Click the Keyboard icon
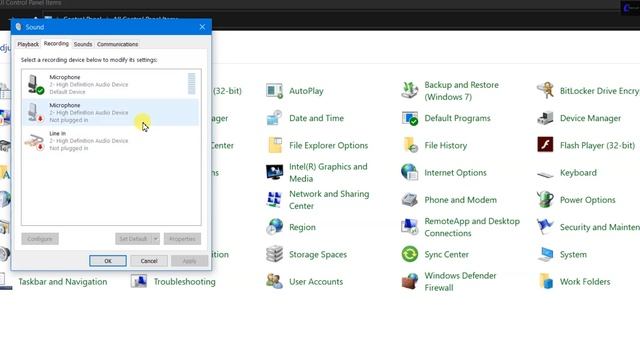640x360 pixels. pos(545,174)
